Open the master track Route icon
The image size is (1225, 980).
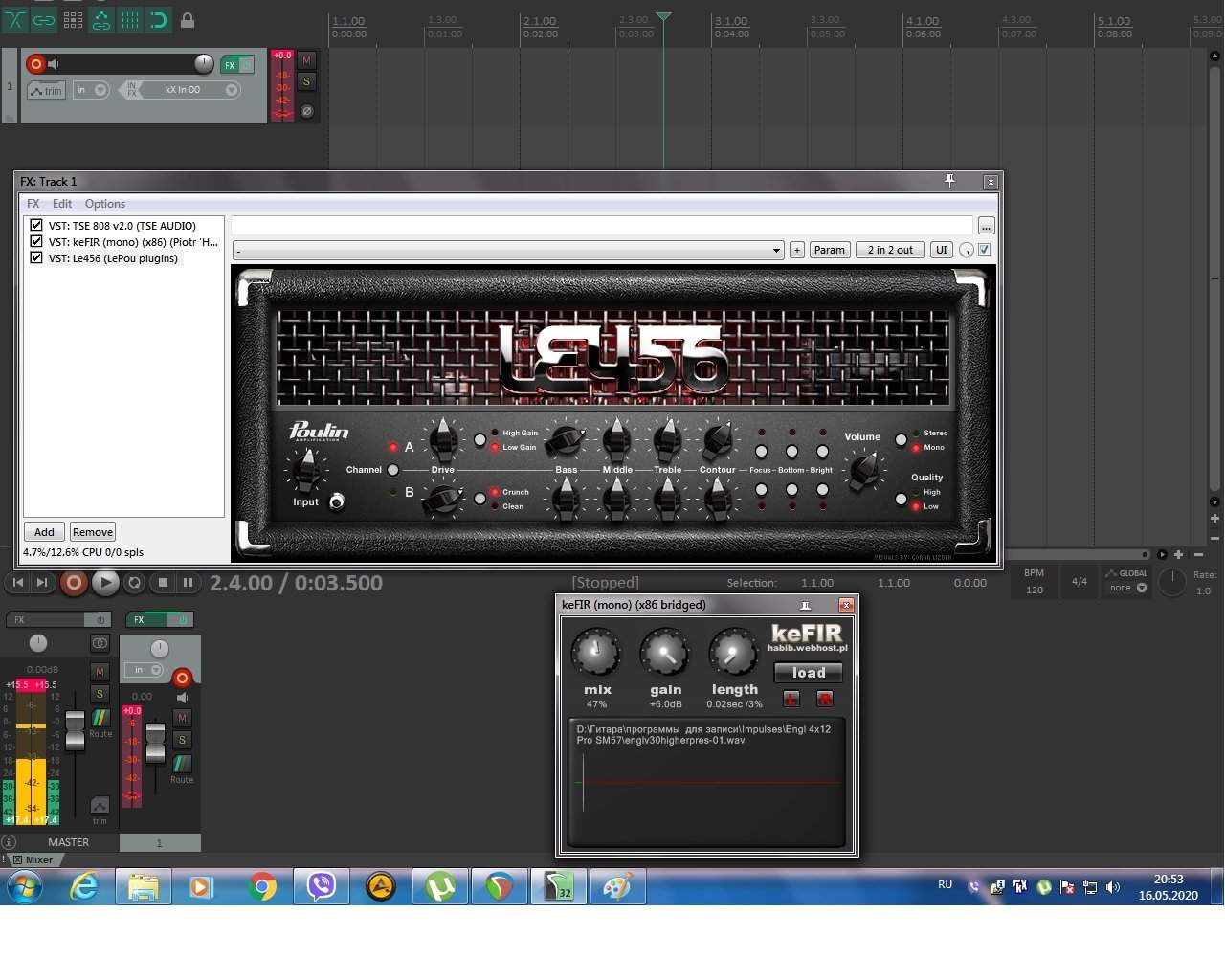tap(100, 719)
